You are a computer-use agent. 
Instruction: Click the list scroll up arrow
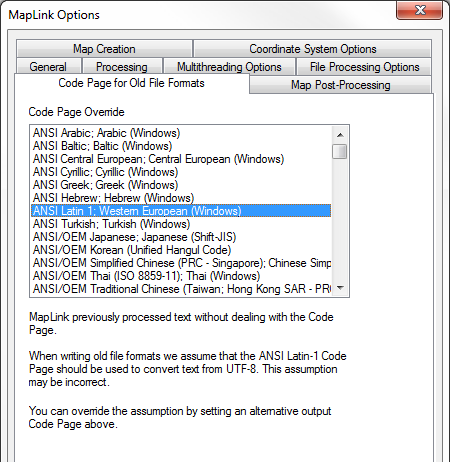coord(340,135)
